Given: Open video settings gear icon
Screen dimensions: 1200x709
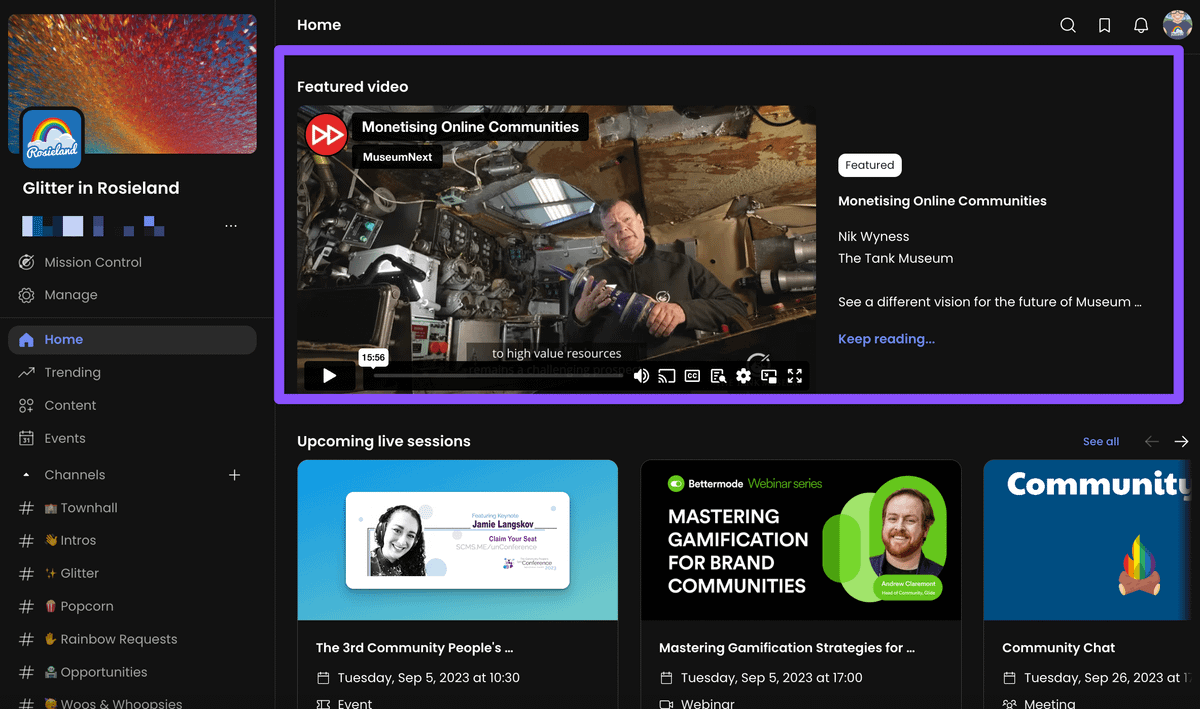Looking at the screenshot, I should (743, 376).
